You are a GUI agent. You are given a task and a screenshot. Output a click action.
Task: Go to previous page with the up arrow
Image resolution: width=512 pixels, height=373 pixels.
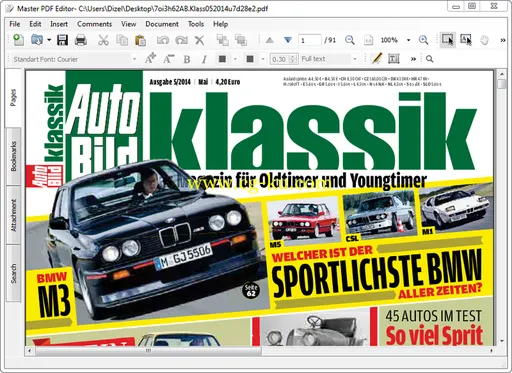[270, 40]
